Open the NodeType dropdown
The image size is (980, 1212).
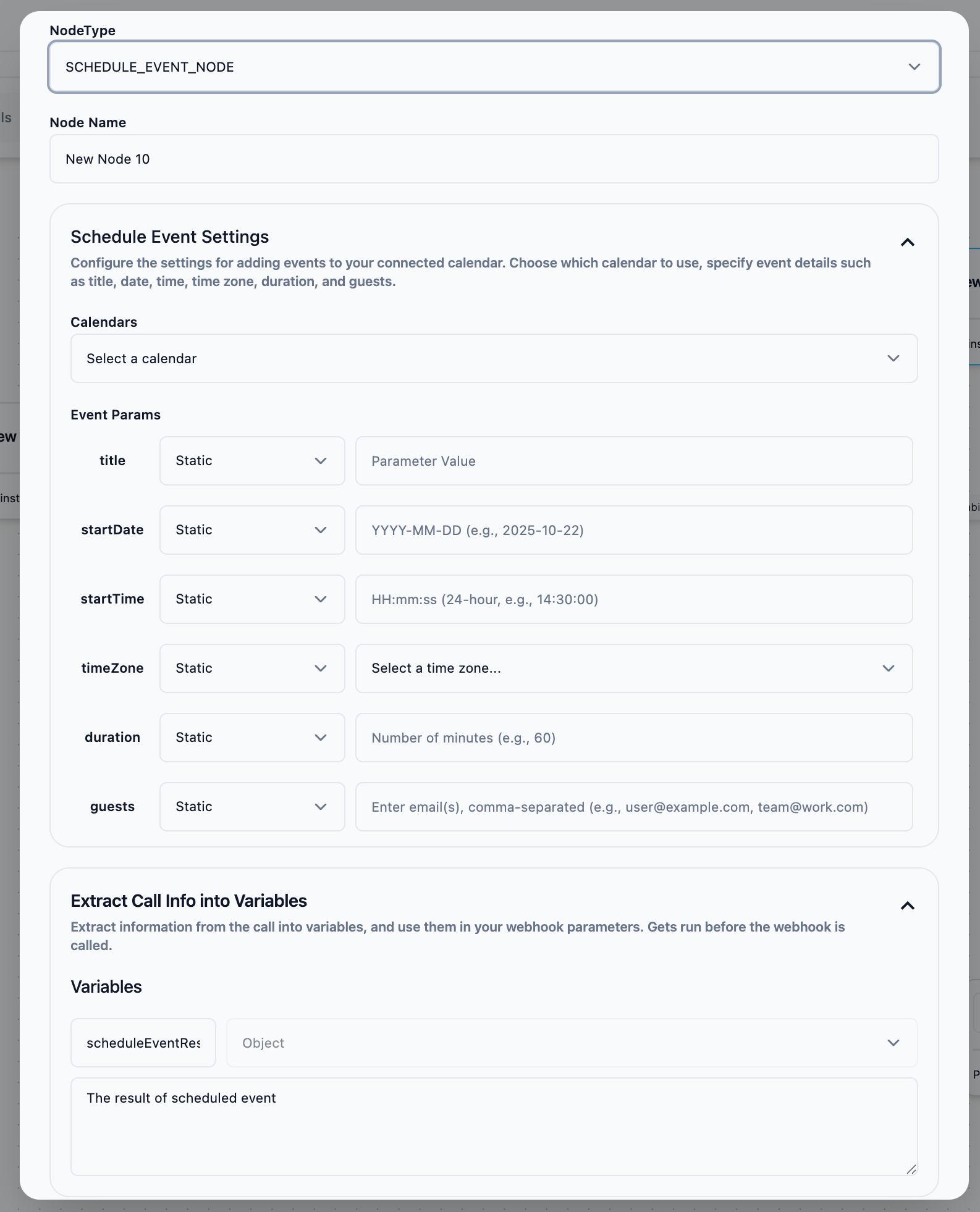coord(494,67)
